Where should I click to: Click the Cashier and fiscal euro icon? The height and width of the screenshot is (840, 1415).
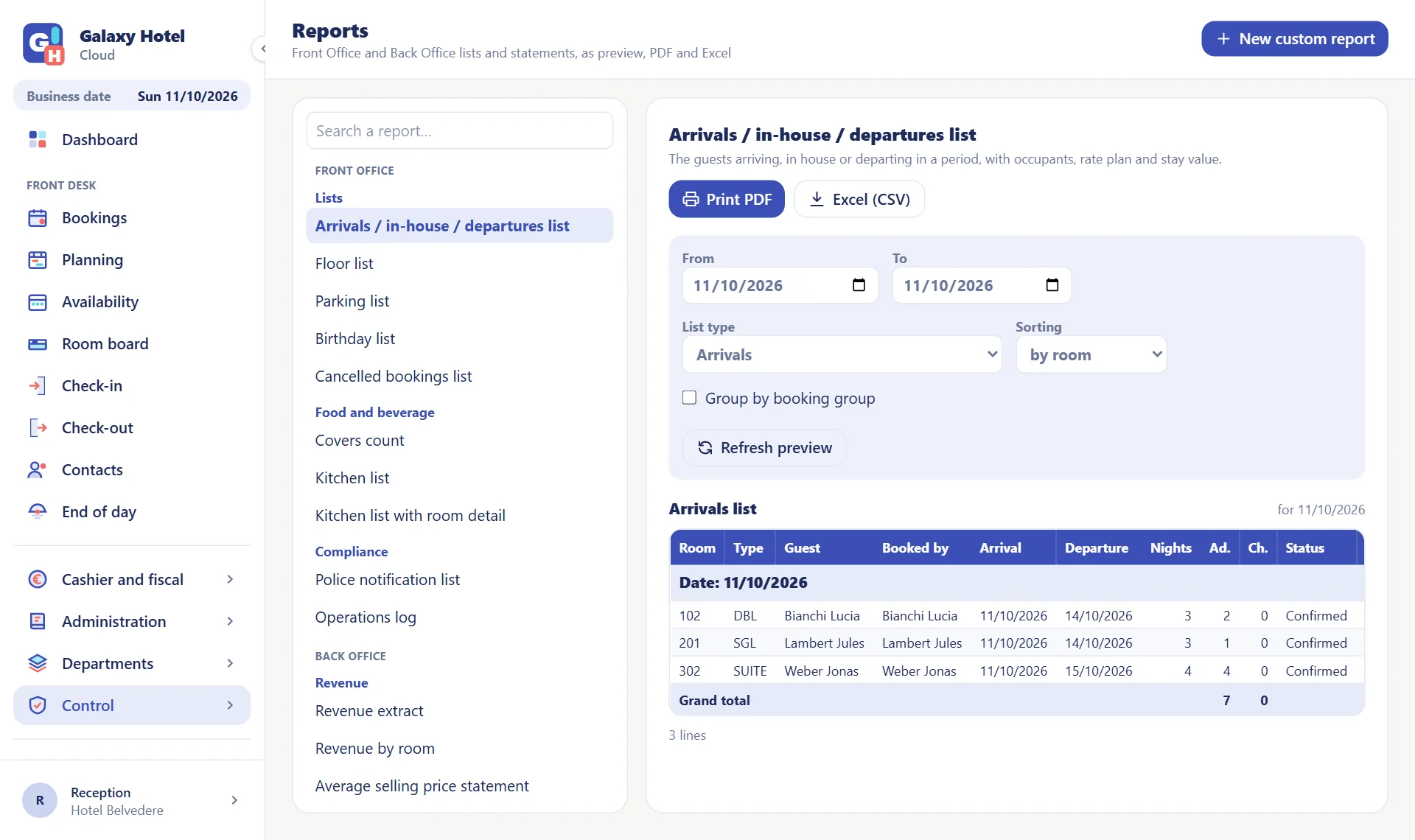(38, 580)
